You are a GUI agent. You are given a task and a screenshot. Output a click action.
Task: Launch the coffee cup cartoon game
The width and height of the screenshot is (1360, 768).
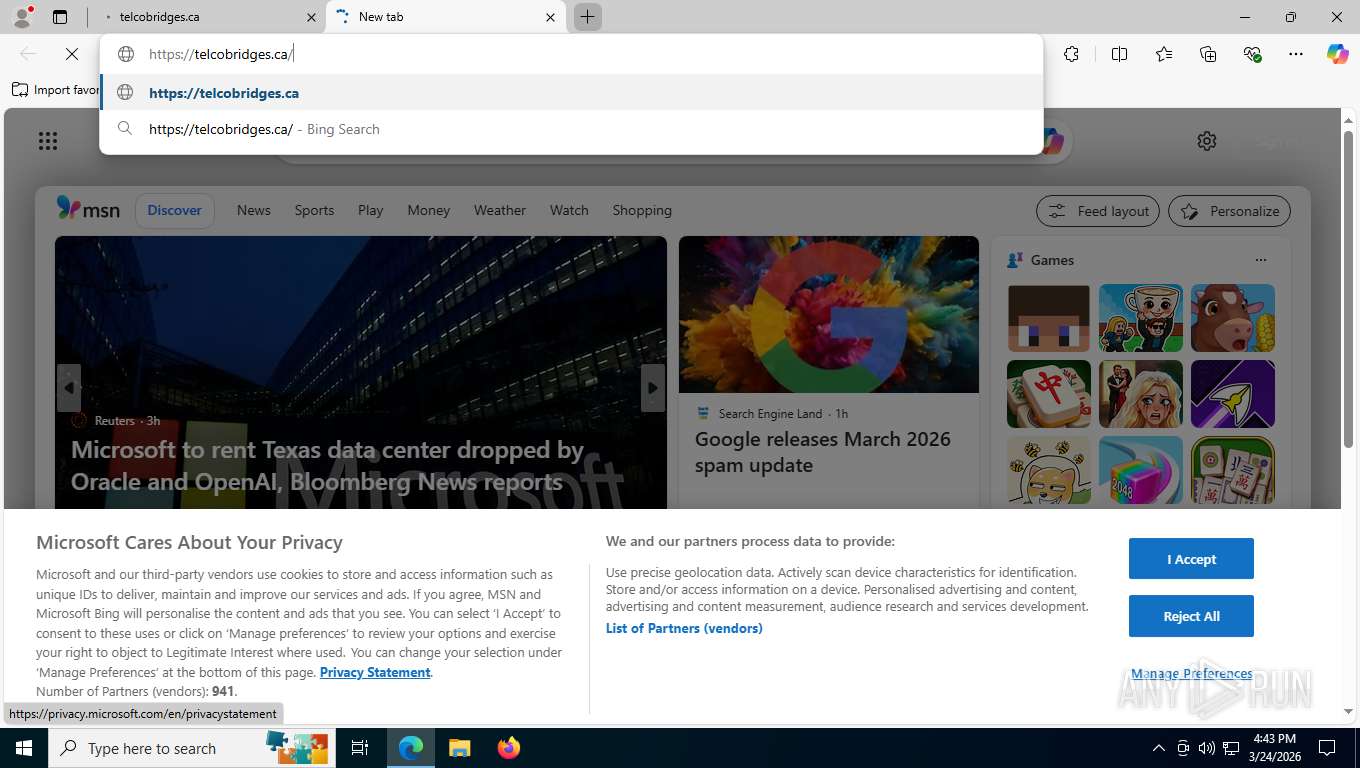pos(1141,318)
